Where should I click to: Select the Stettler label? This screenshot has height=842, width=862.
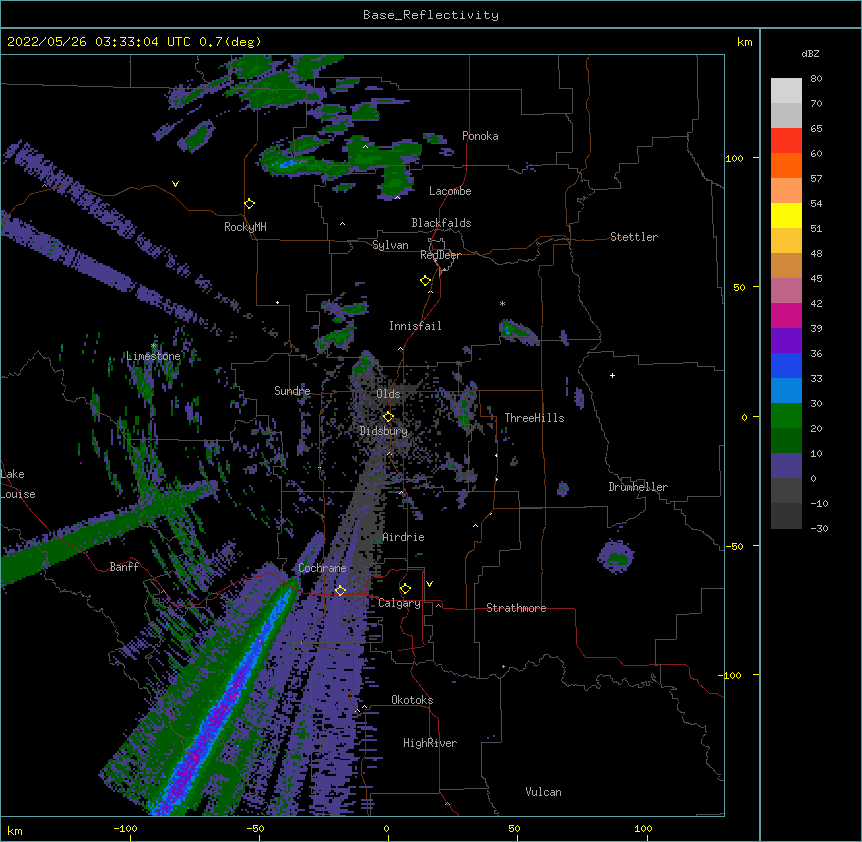click(634, 237)
